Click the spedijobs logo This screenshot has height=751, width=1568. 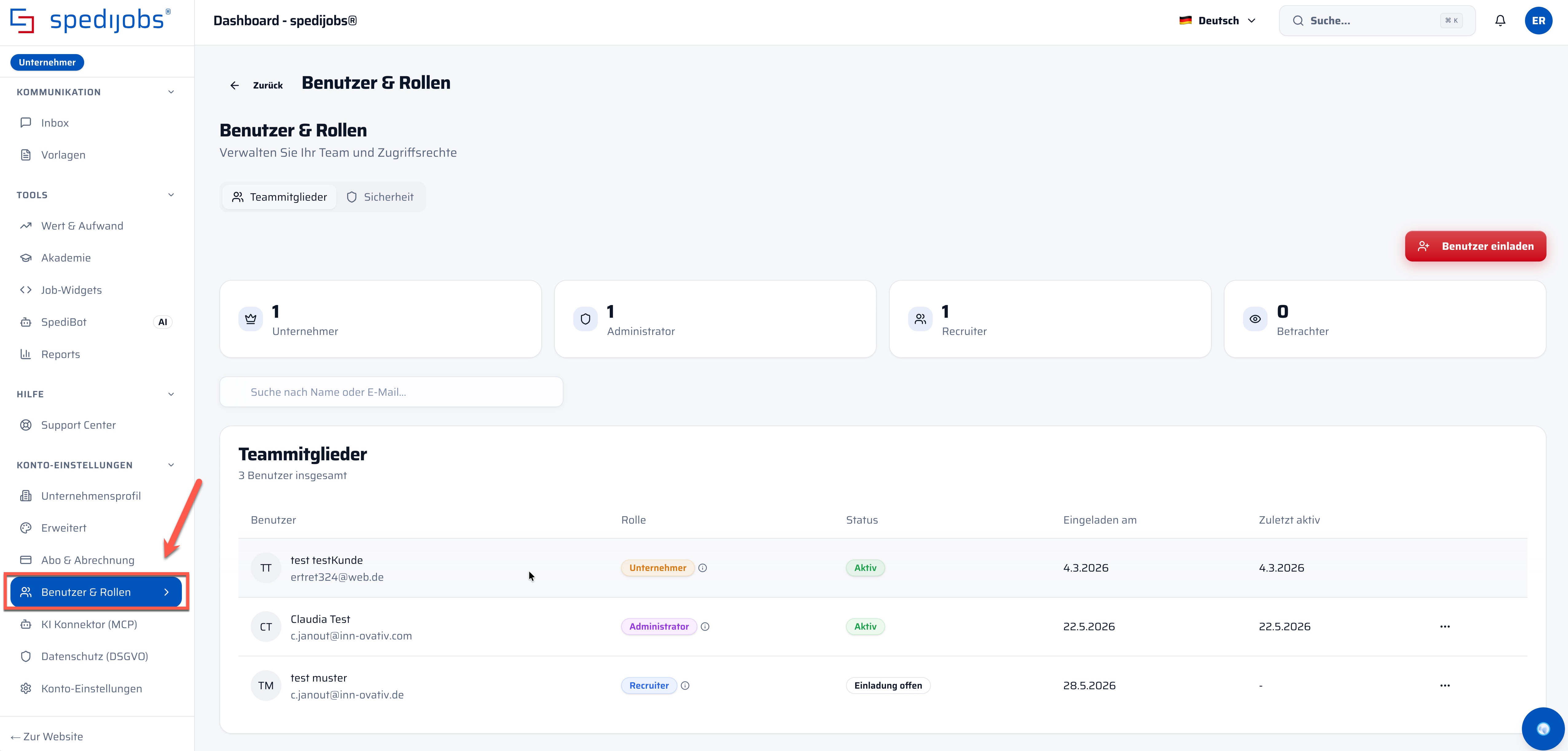pyautogui.click(x=91, y=21)
